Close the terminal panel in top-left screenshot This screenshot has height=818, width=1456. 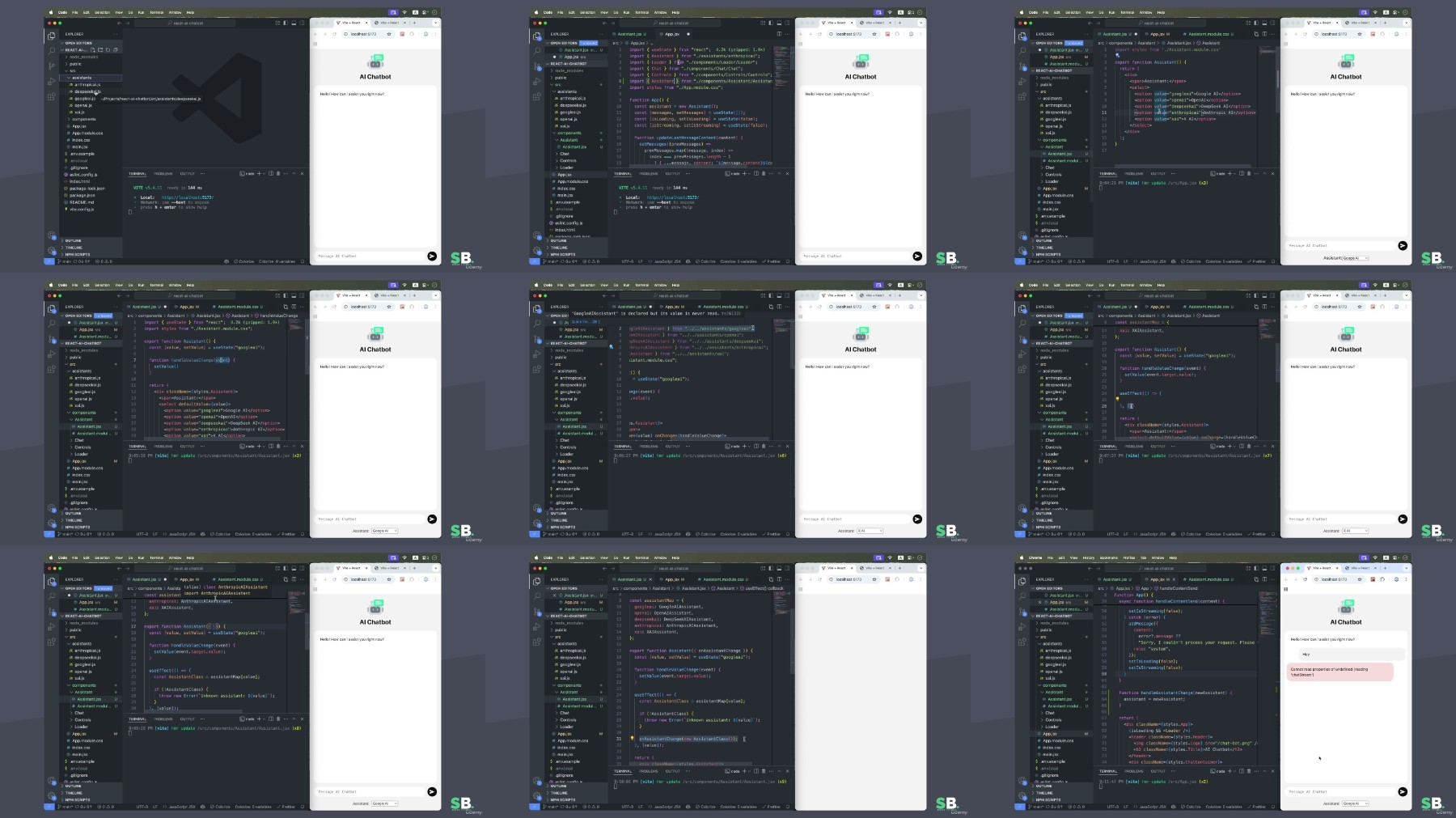(x=303, y=173)
